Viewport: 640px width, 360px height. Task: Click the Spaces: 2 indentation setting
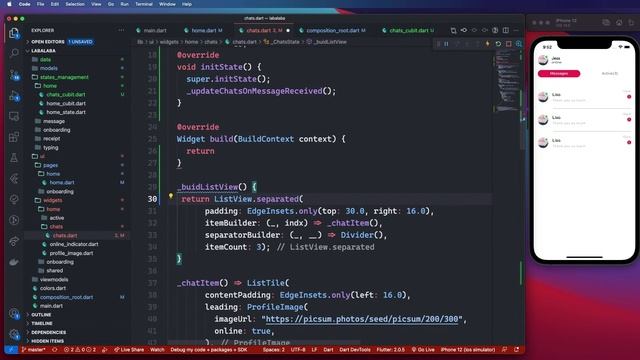[x=273, y=350]
